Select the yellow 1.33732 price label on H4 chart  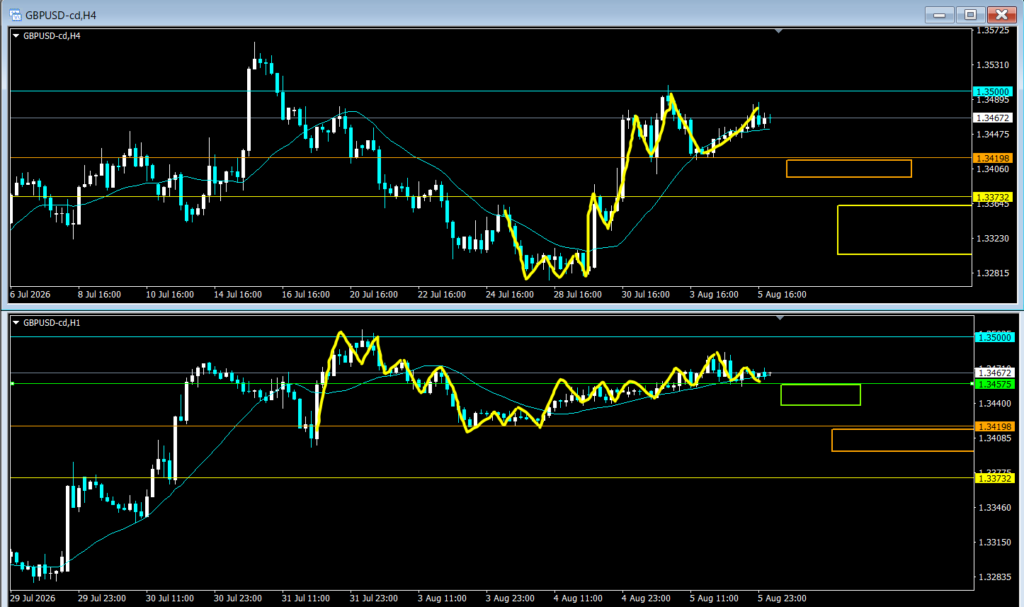pyautogui.click(x=993, y=197)
